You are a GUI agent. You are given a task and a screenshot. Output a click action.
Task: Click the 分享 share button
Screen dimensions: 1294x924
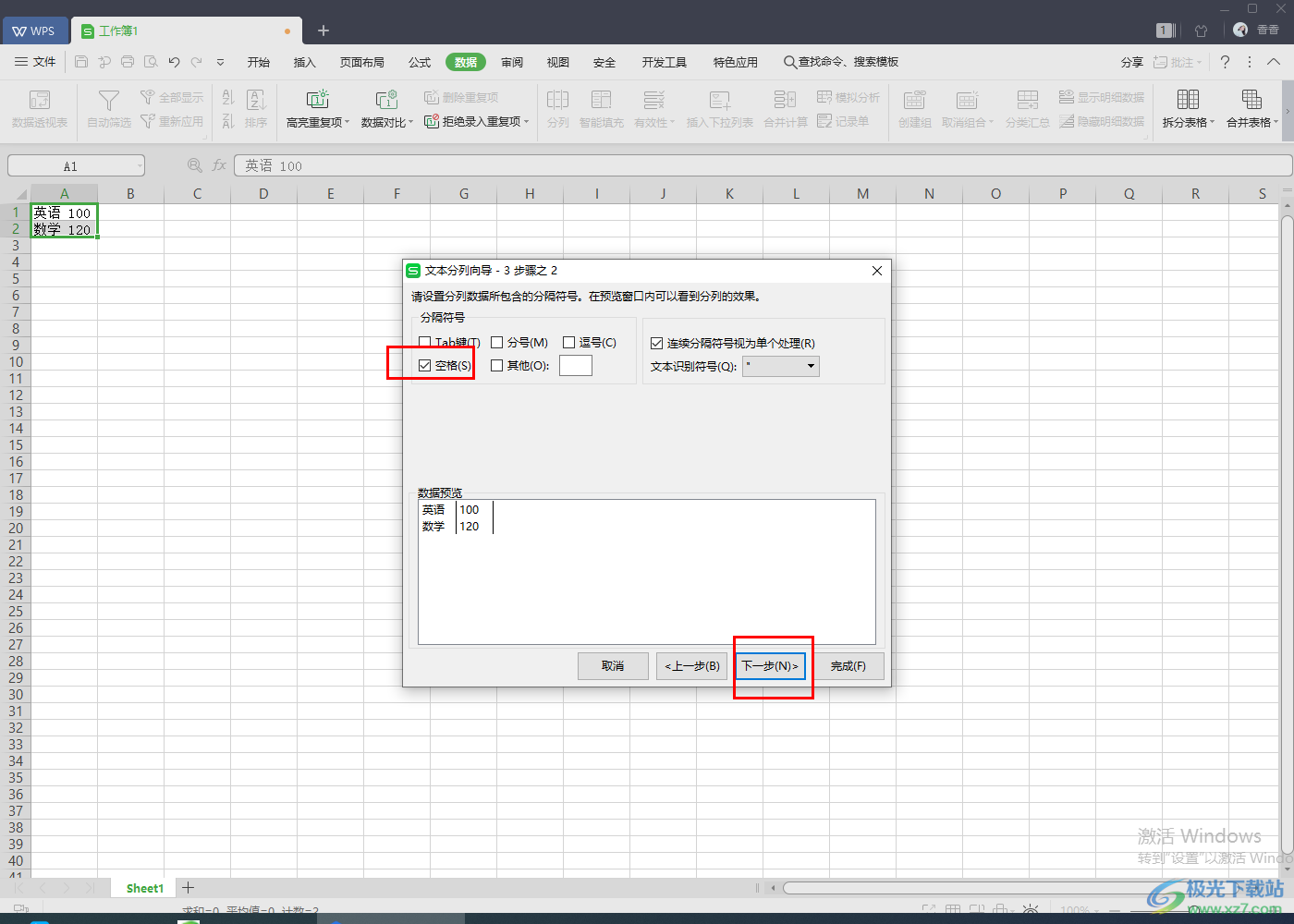point(1132,62)
